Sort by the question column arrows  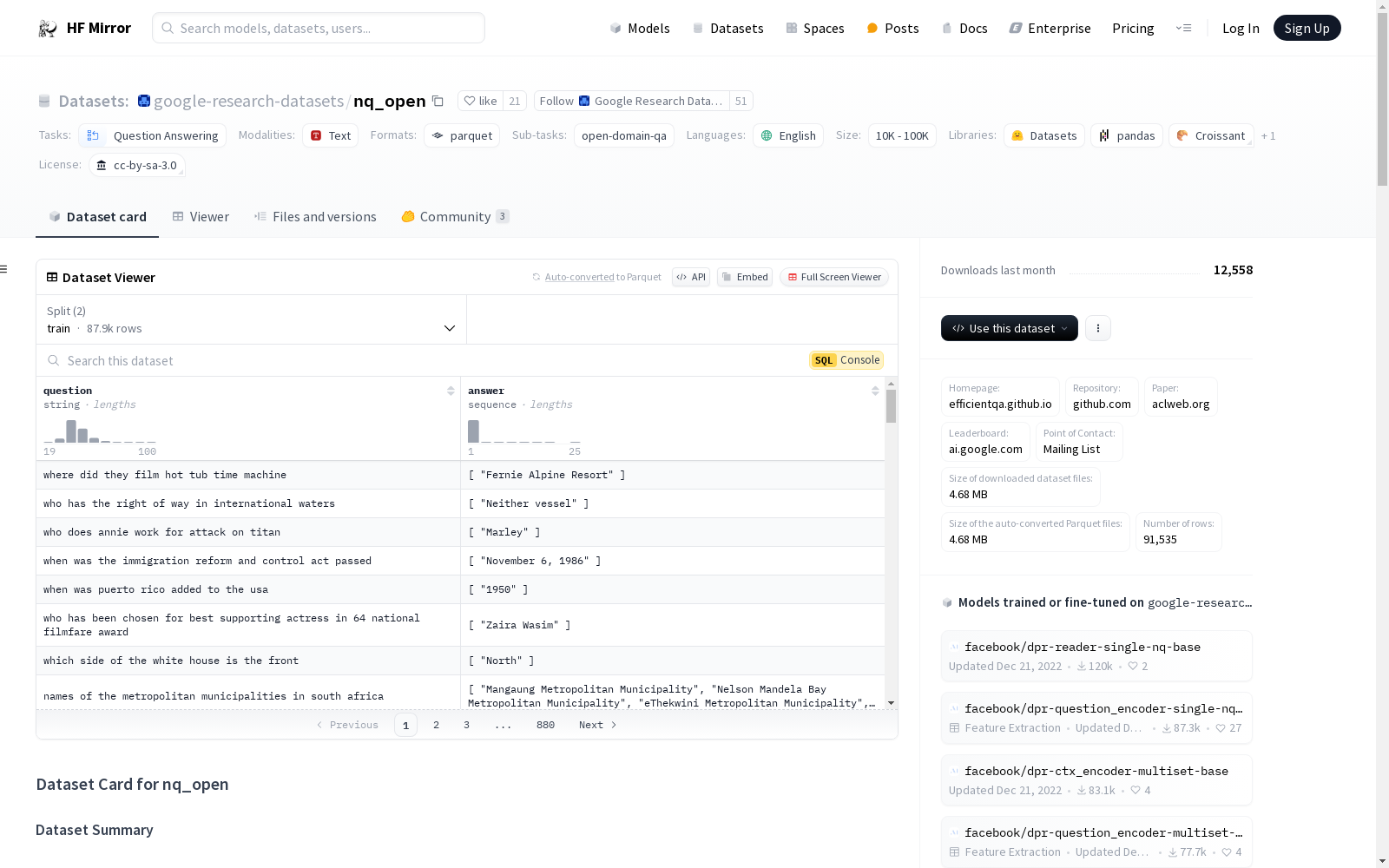(x=451, y=391)
